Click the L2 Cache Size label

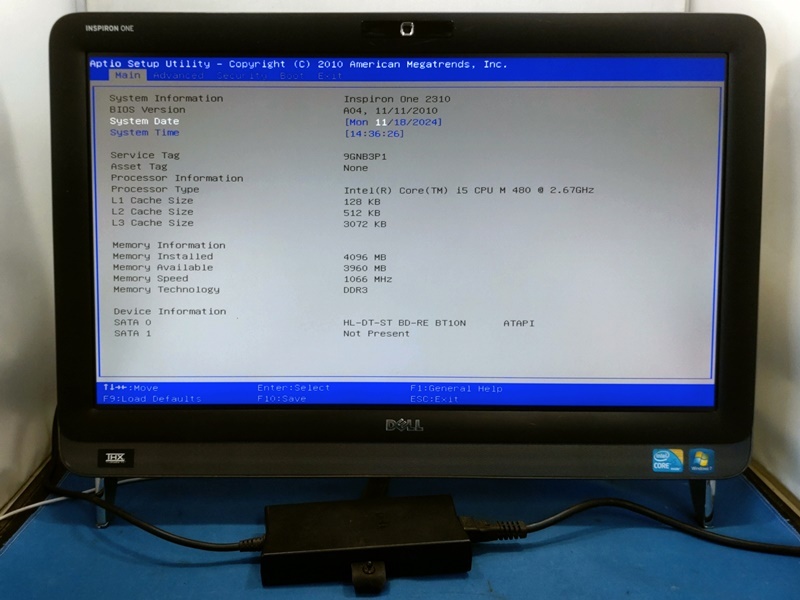[x=152, y=212]
